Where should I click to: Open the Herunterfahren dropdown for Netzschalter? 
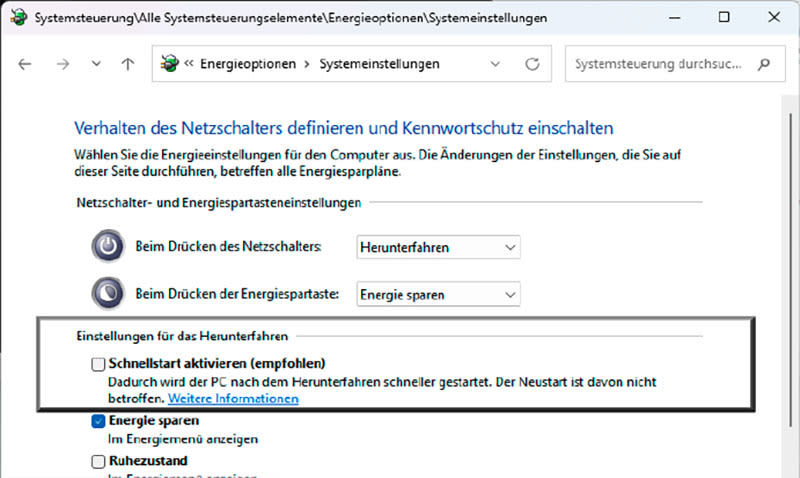438,247
